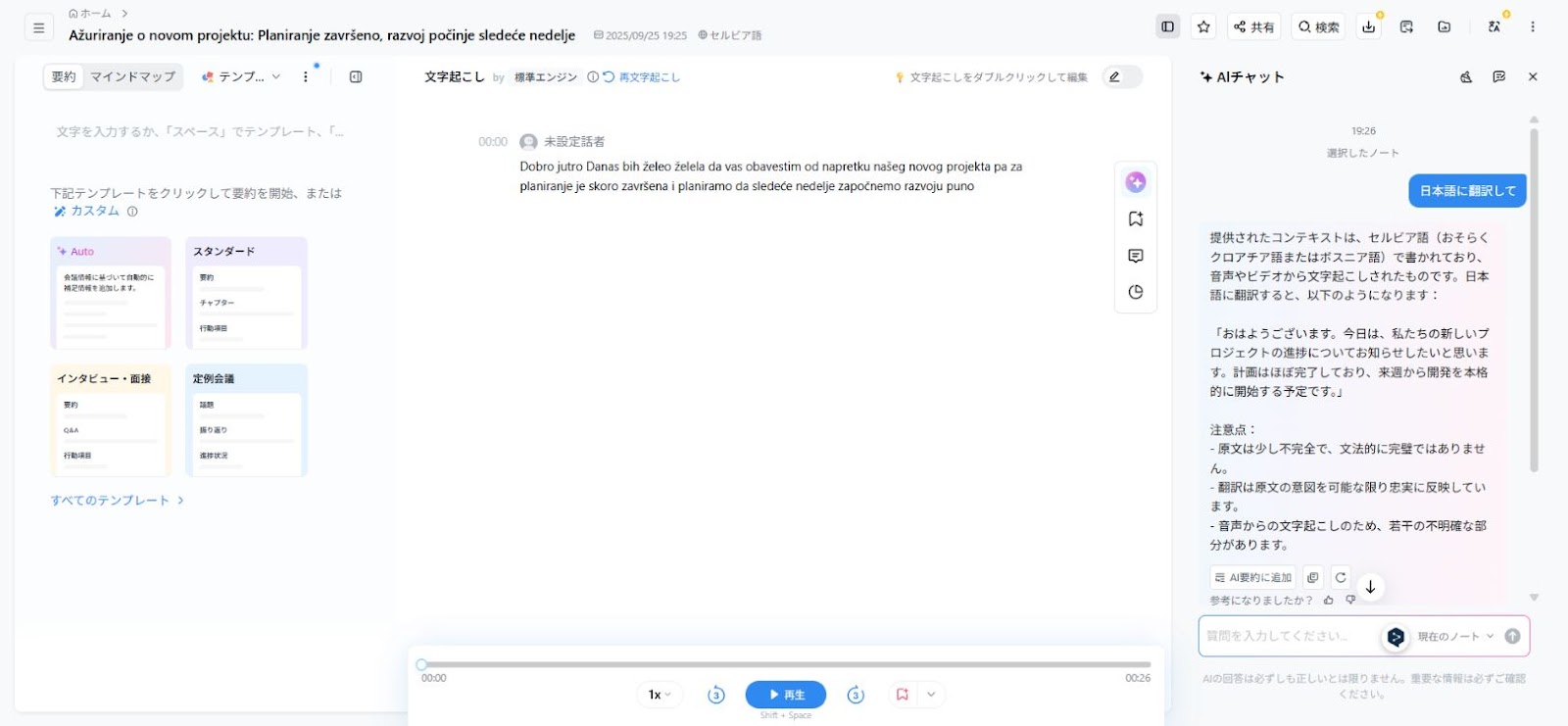Click the star favorite icon in the header
The height and width of the screenshot is (726, 1568).
coord(1203,26)
